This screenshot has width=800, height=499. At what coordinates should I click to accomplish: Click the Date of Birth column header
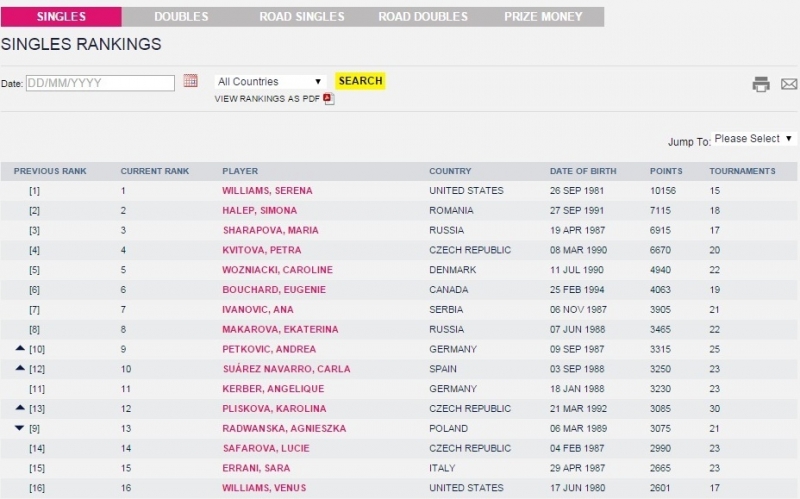pyautogui.click(x=583, y=171)
